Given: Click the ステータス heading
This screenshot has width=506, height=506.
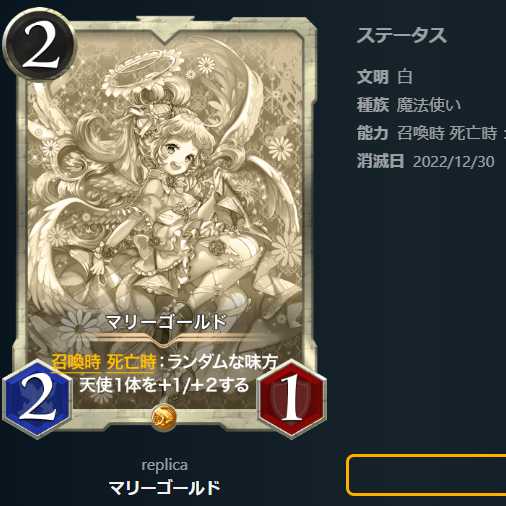Looking at the screenshot, I should click(x=402, y=35).
